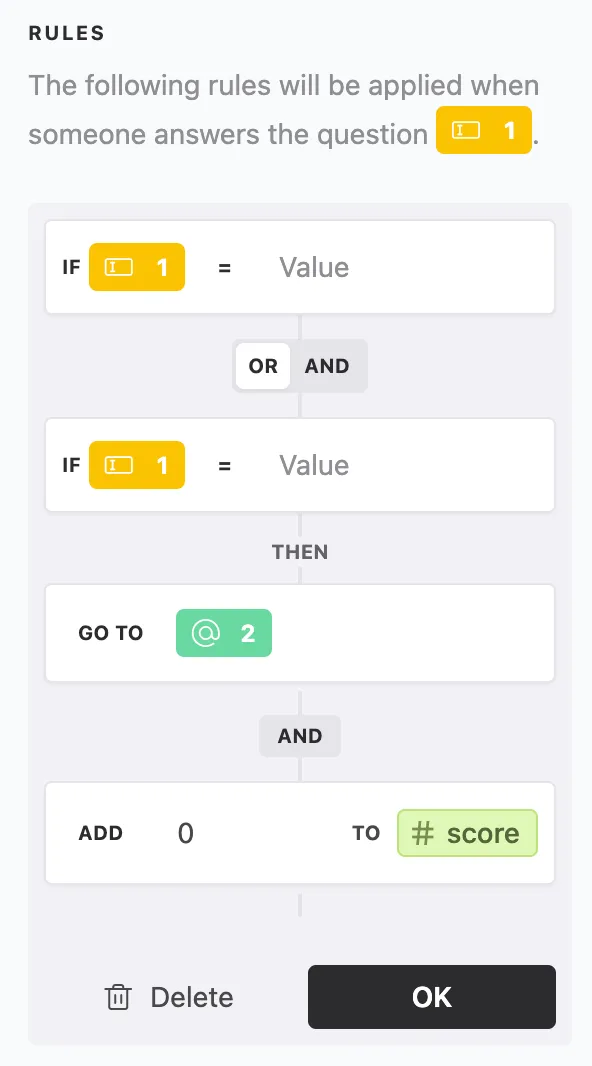Click the 0 score amount field

tap(185, 833)
